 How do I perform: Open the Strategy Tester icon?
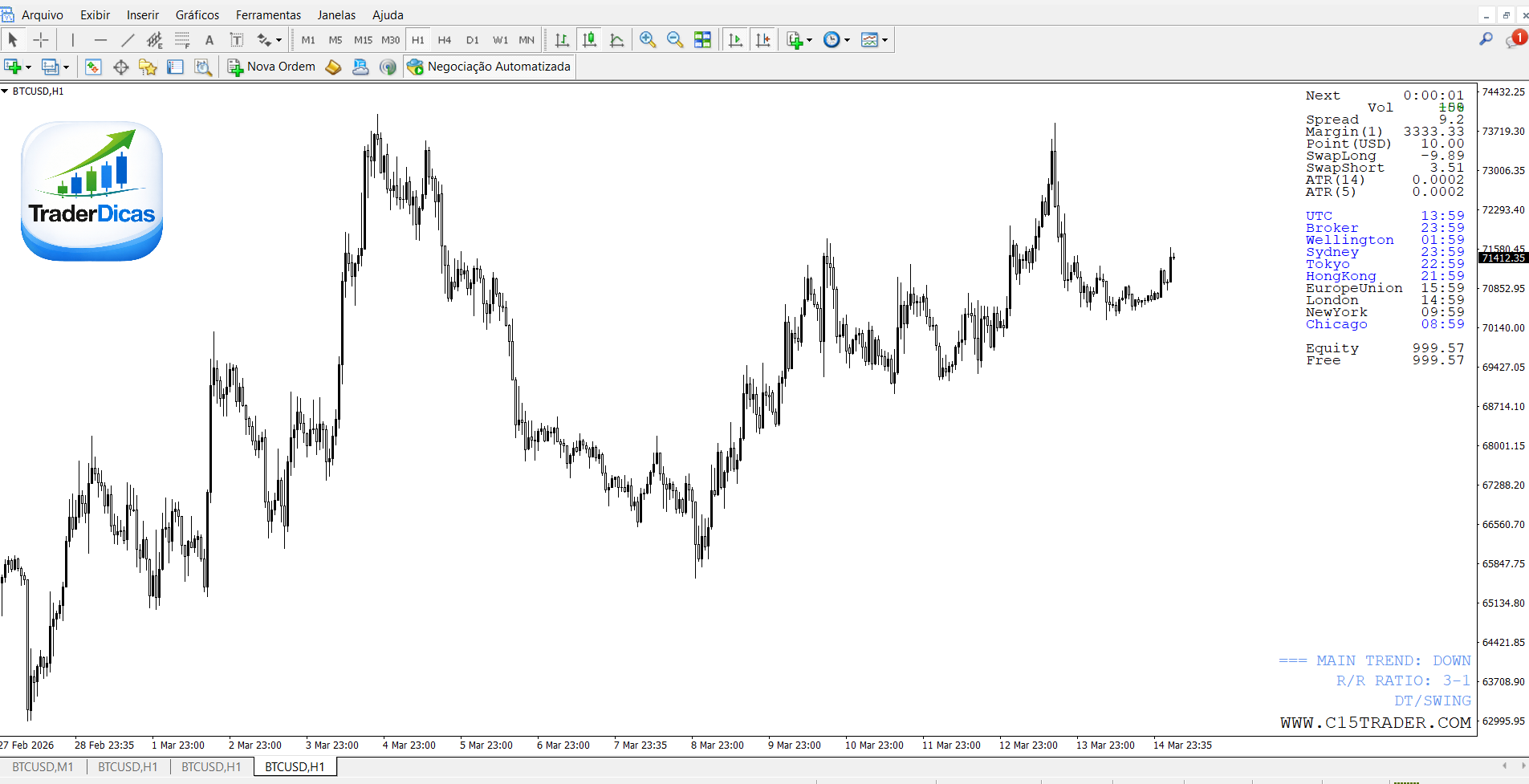pyautogui.click(x=203, y=67)
